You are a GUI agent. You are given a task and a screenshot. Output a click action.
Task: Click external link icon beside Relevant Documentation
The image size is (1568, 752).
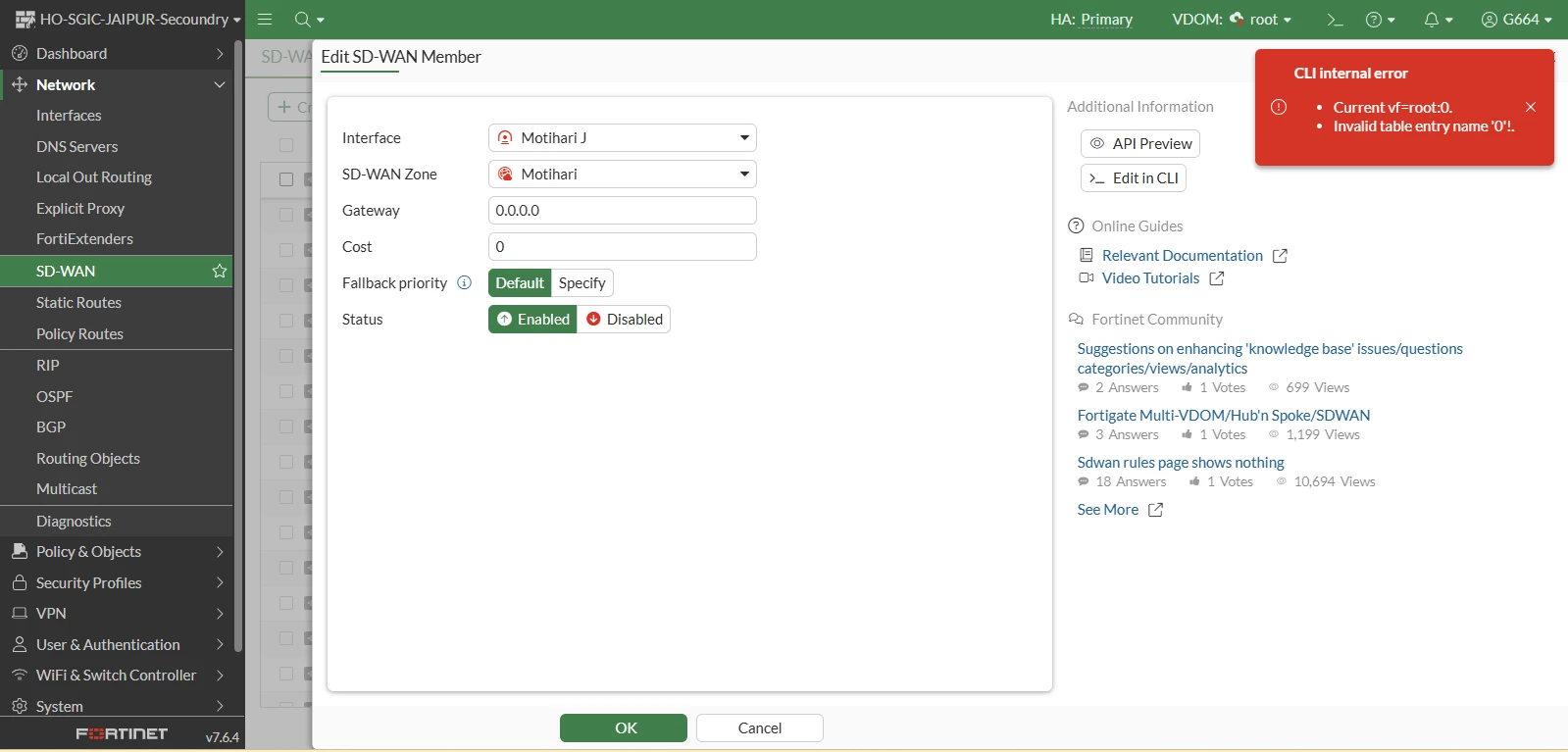1280,256
